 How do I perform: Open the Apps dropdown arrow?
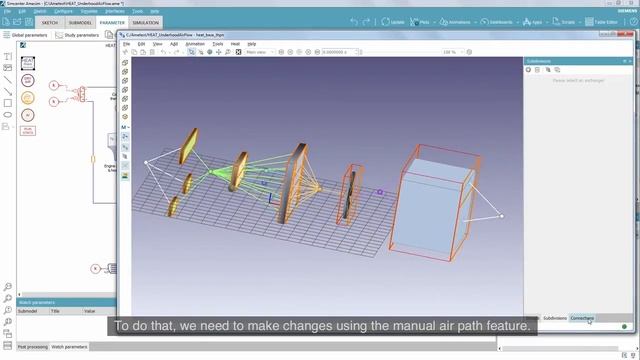547,22
